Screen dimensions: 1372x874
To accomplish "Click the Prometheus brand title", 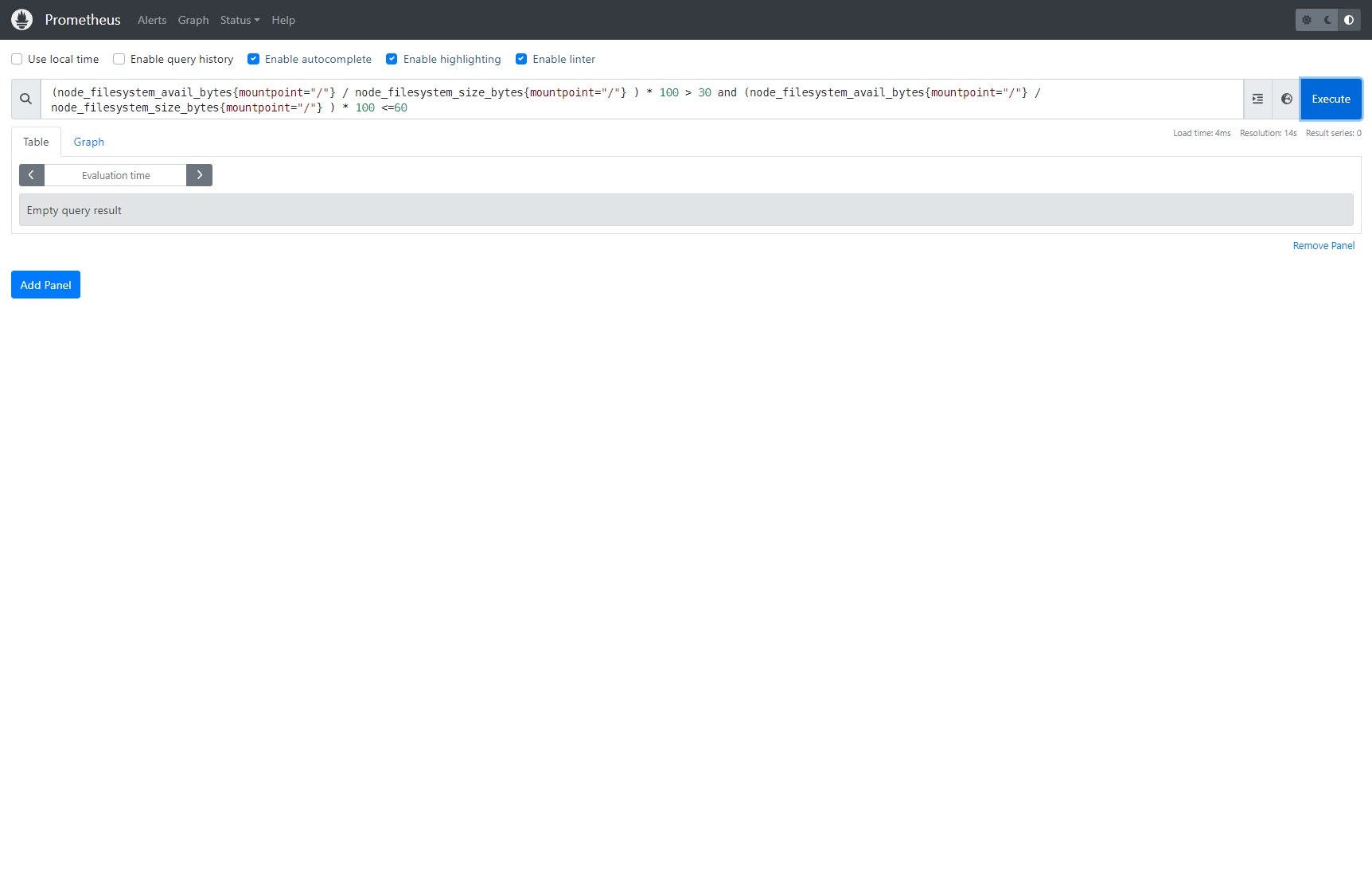I will (x=83, y=20).
